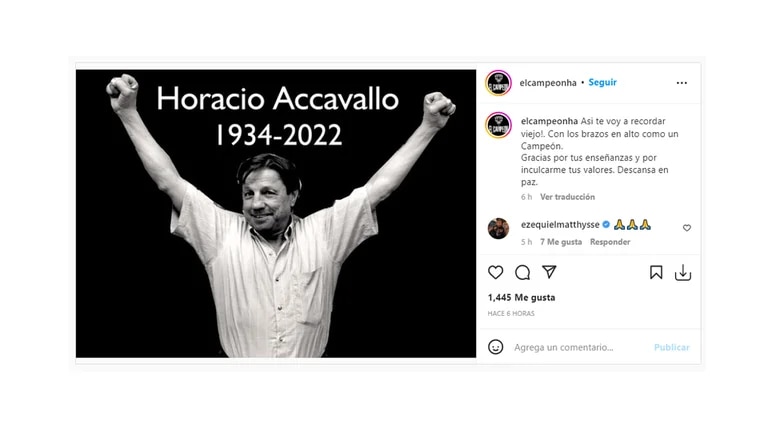Open comments via speech bubble icon
The image size is (768, 432).
pos(523,272)
